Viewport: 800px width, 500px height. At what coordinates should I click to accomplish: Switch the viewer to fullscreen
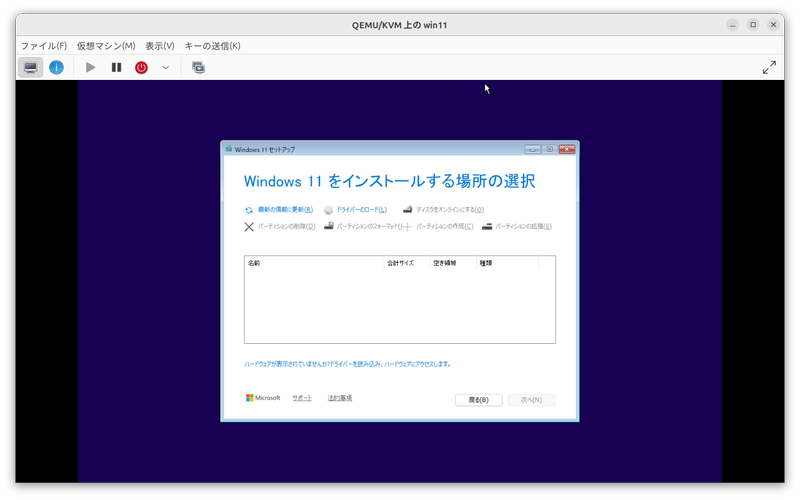point(769,67)
